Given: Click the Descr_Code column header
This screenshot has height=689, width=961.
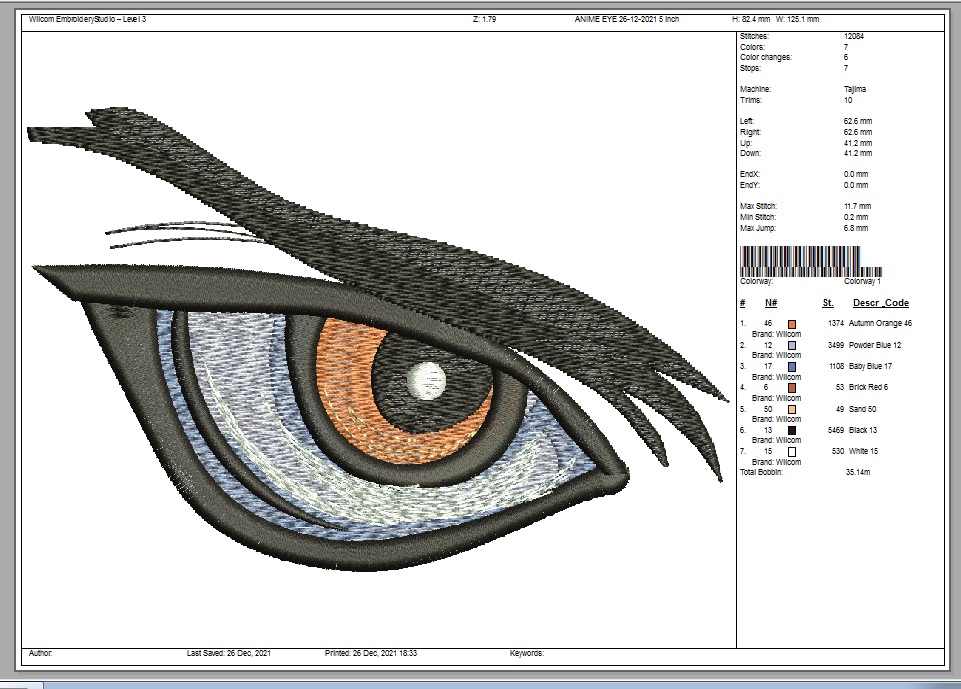Looking at the screenshot, I should click(880, 303).
